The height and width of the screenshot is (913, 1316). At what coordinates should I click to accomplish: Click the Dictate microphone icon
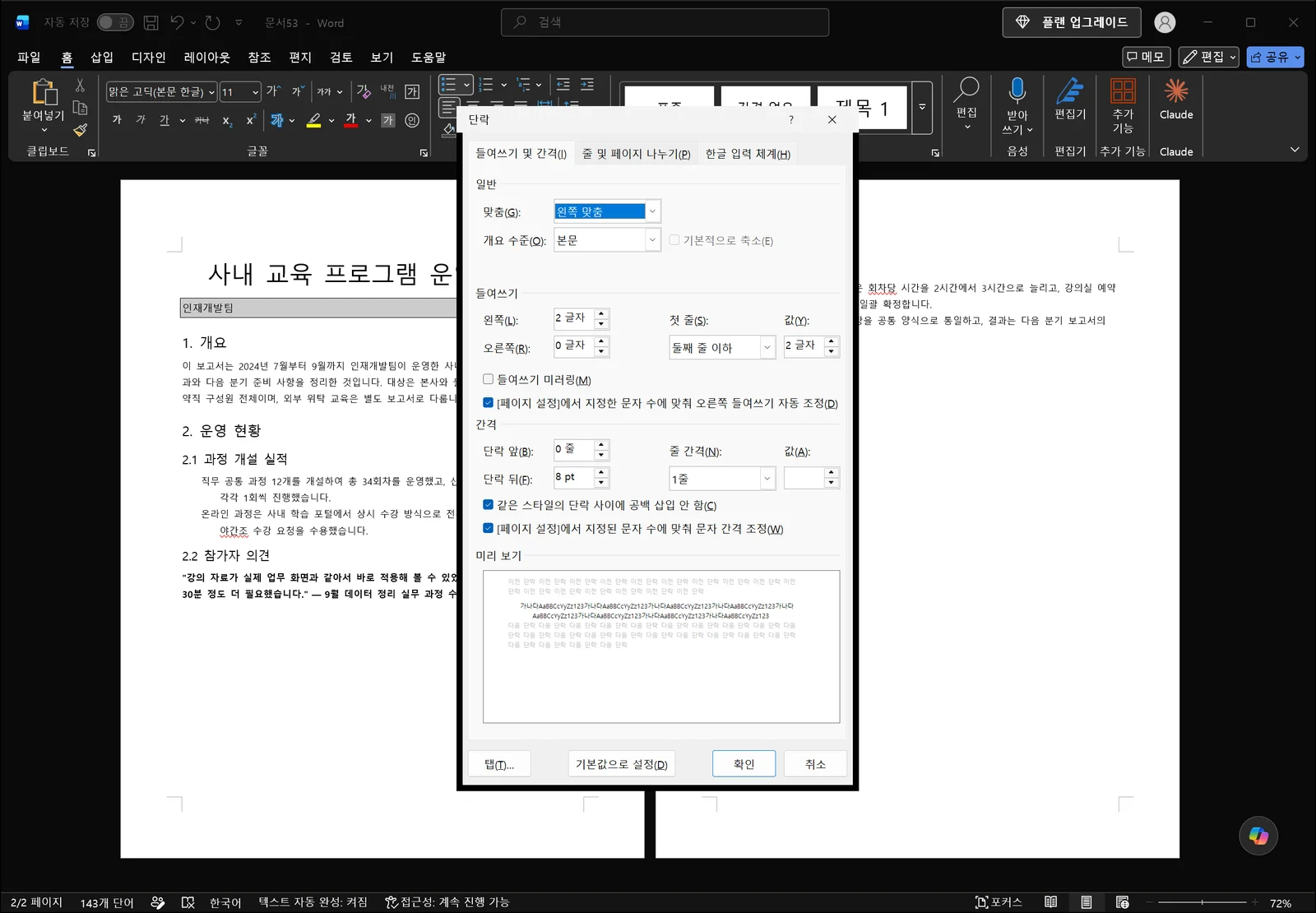click(1017, 90)
